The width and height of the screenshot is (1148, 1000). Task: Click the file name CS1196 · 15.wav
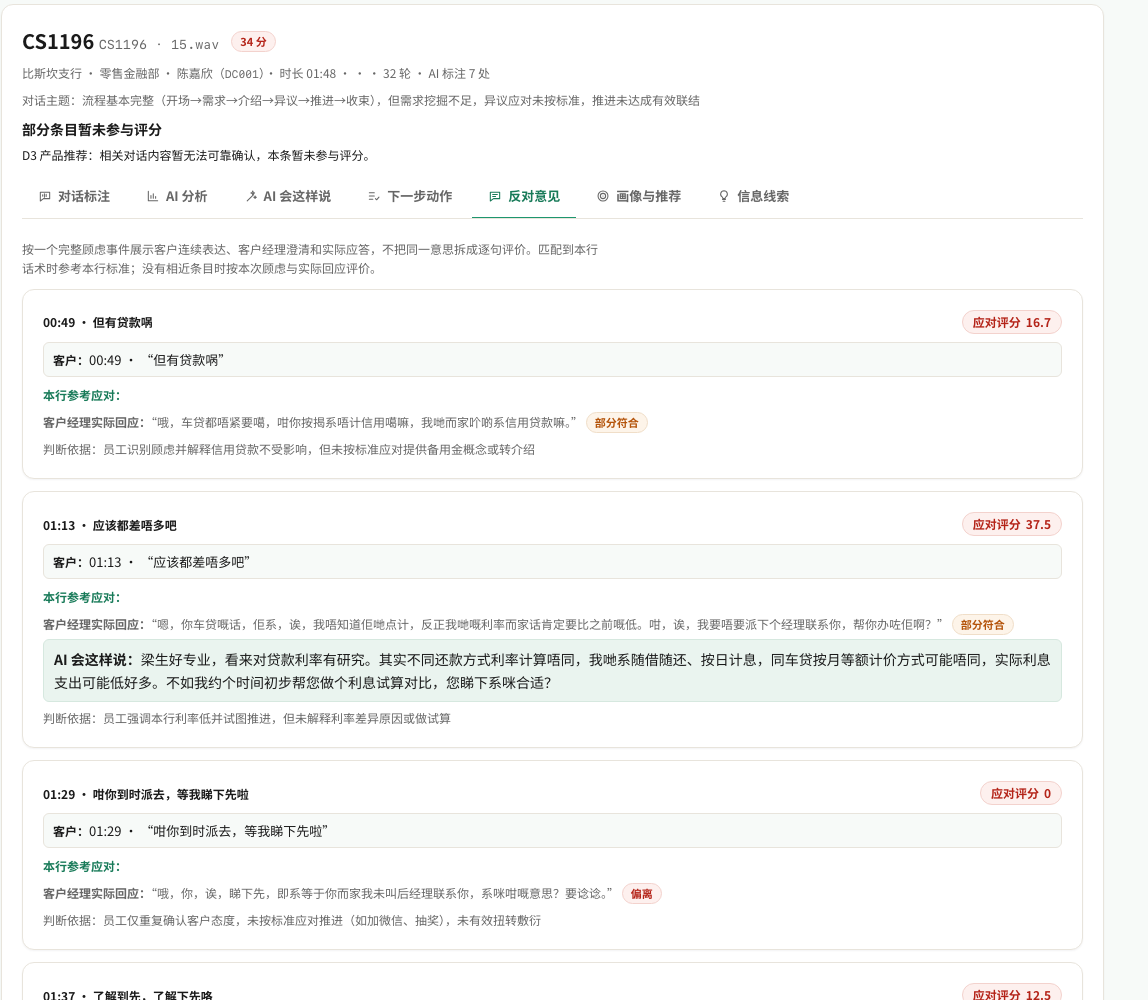click(x=159, y=45)
